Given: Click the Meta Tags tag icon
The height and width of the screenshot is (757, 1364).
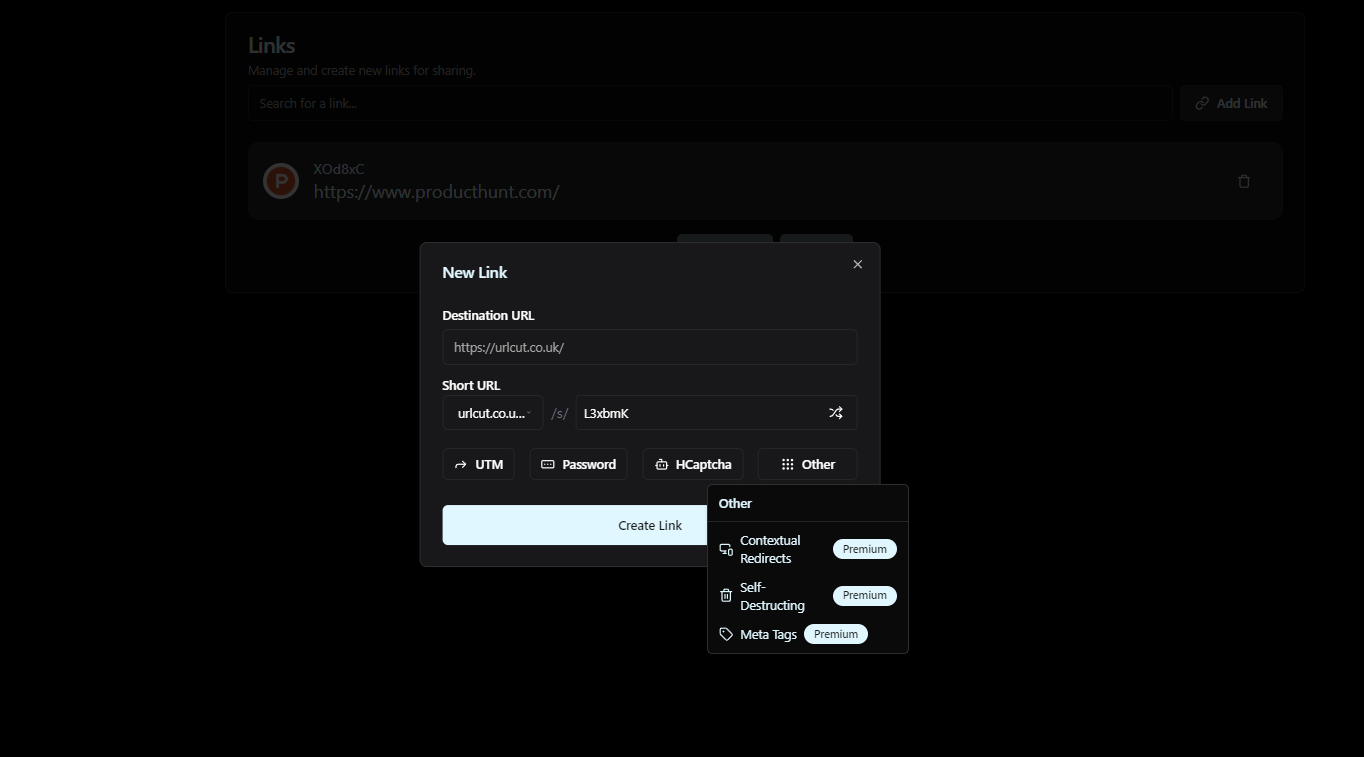Looking at the screenshot, I should [x=726, y=634].
